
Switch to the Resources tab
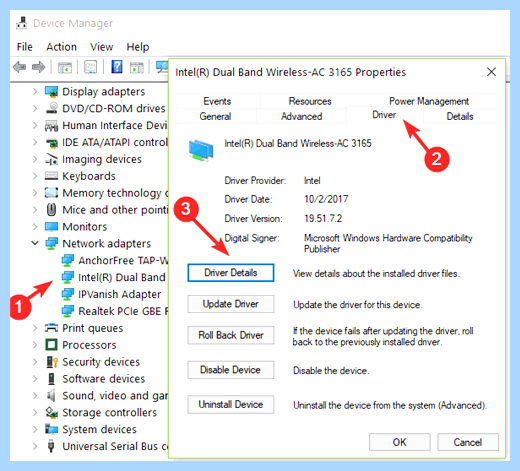[310, 101]
